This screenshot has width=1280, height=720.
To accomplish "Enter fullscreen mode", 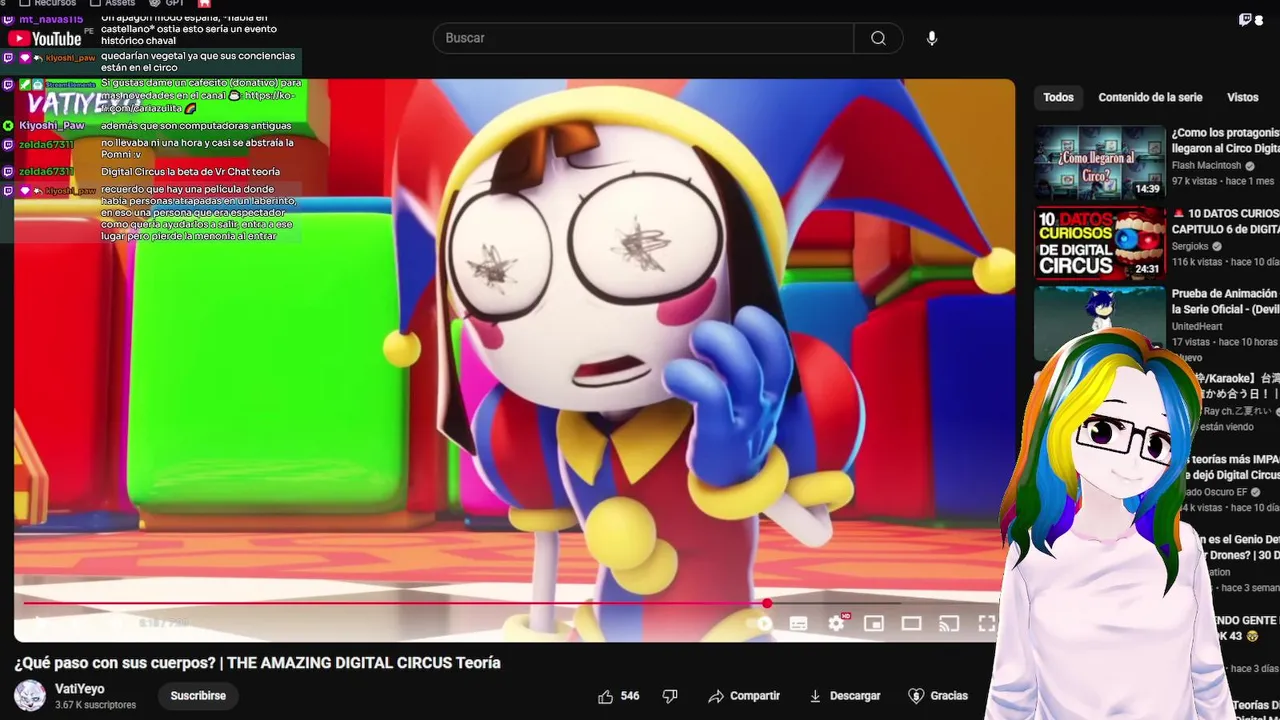I will [986, 623].
